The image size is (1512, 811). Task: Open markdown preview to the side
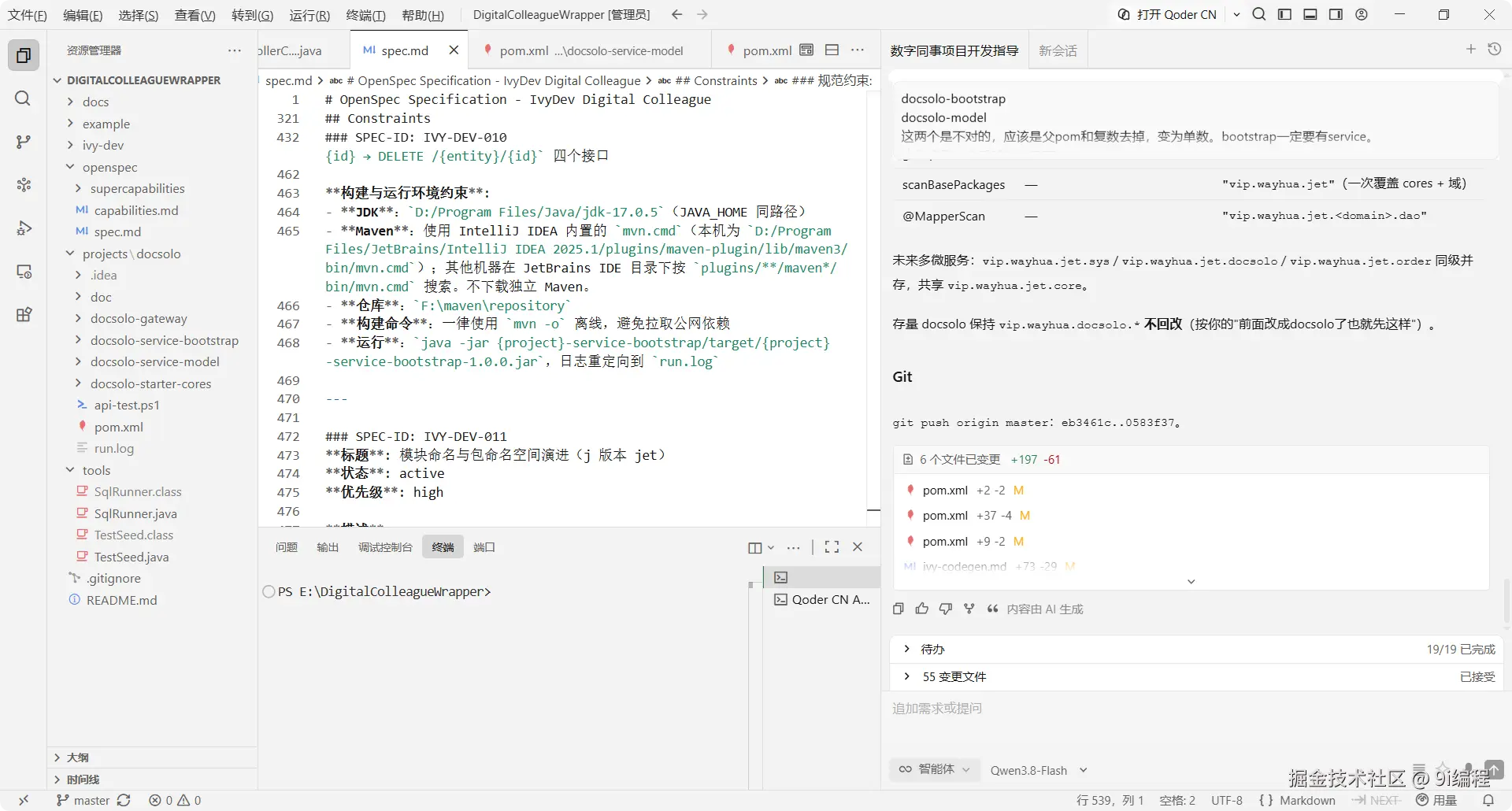[x=806, y=50]
